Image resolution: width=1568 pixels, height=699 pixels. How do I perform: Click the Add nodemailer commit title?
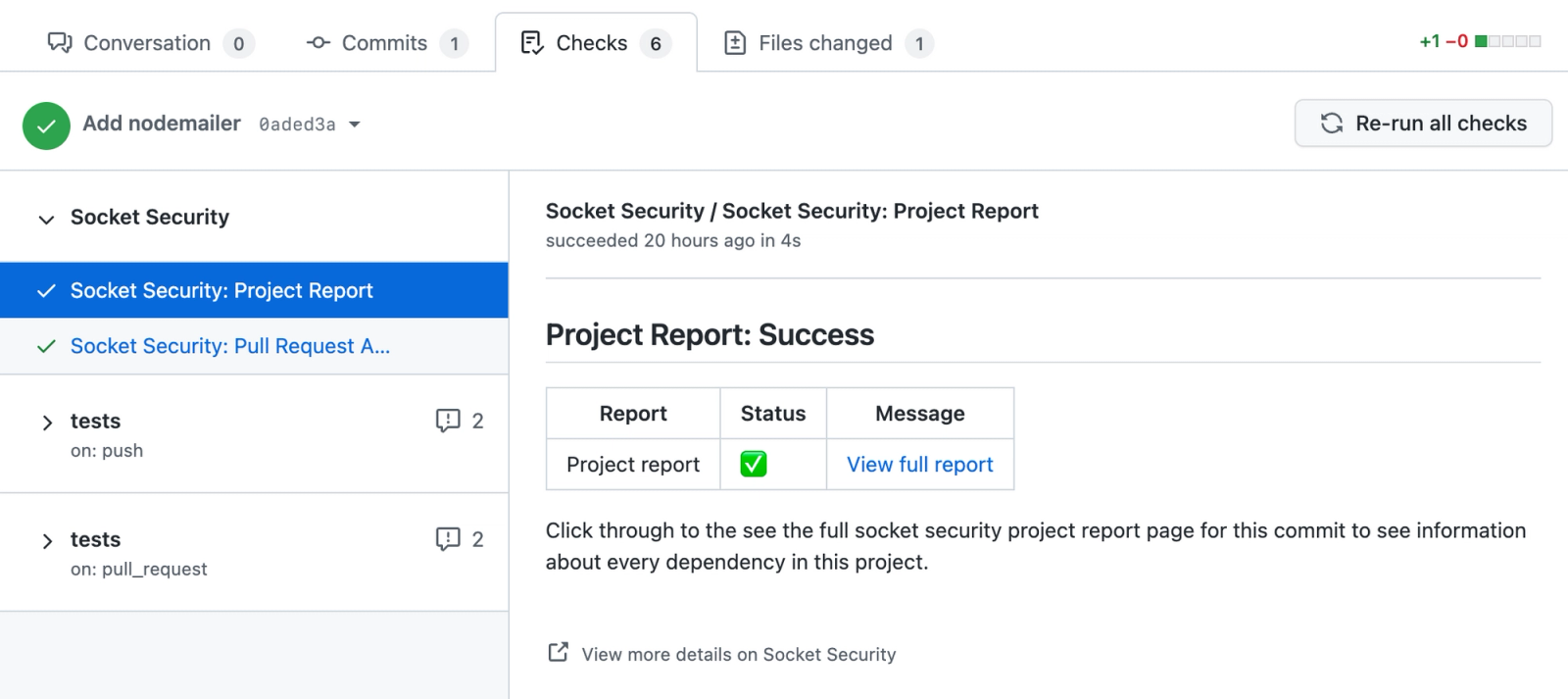(x=162, y=124)
